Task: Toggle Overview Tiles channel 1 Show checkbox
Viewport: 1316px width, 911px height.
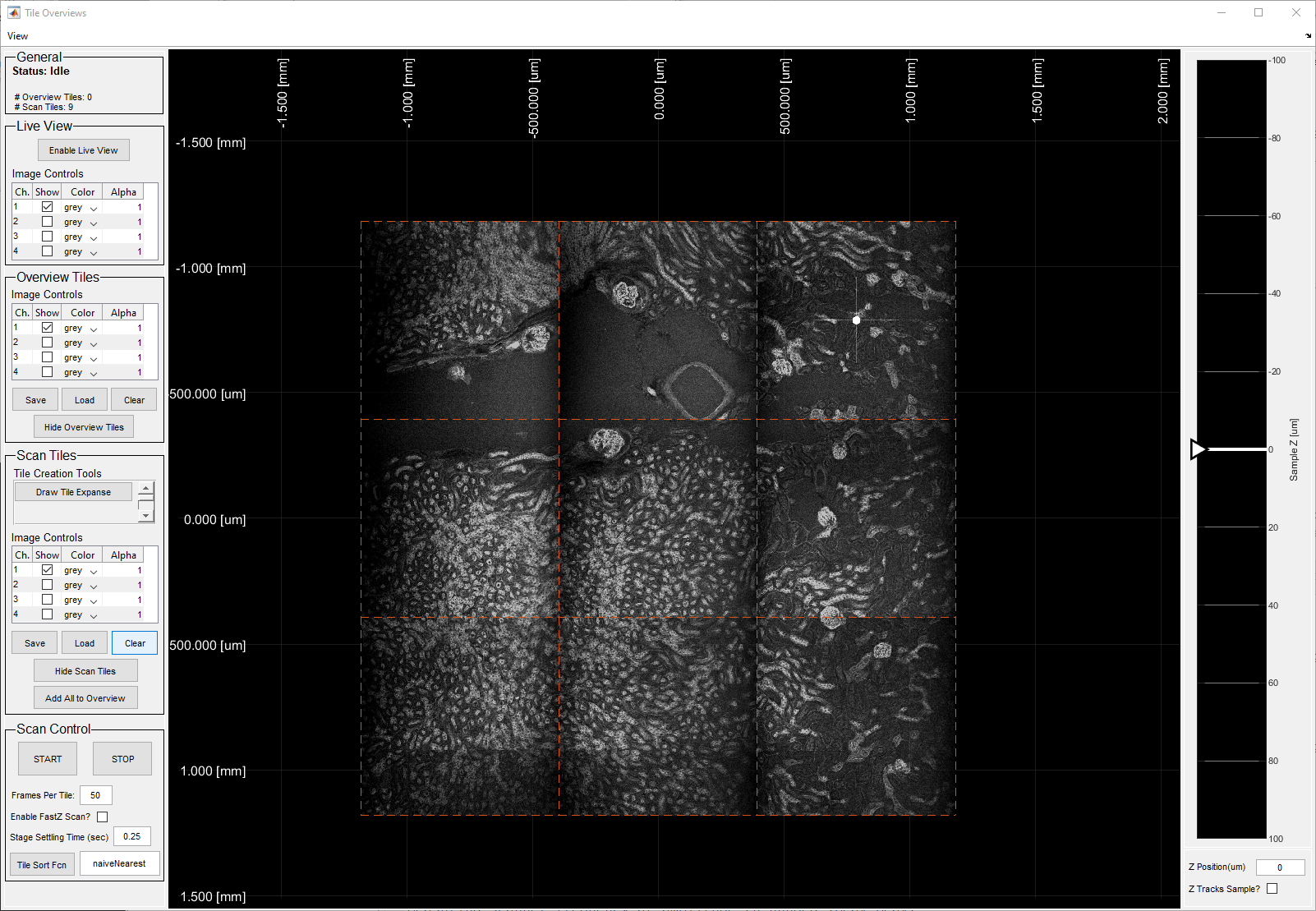Action: click(x=47, y=328)
